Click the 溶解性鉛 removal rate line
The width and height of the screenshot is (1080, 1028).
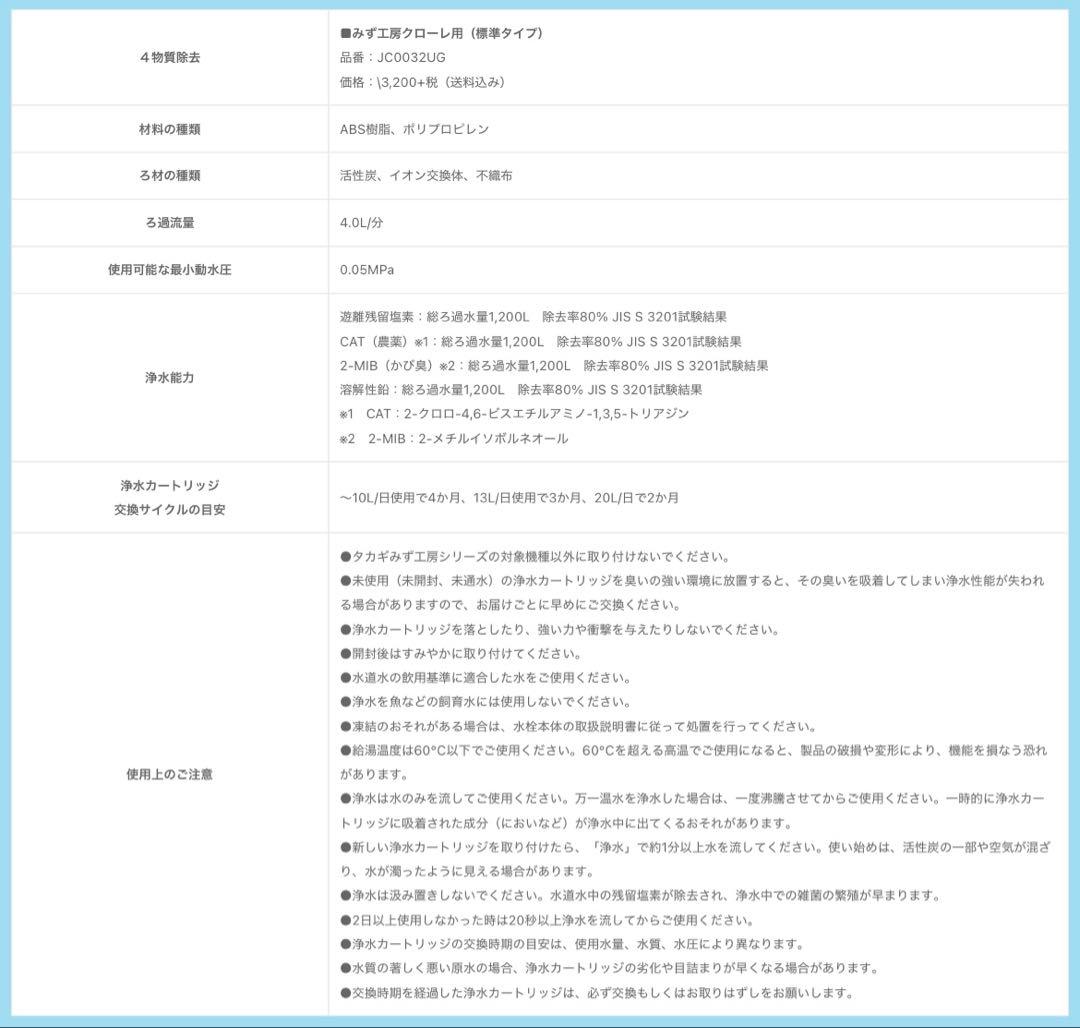[x=520, y=390]
